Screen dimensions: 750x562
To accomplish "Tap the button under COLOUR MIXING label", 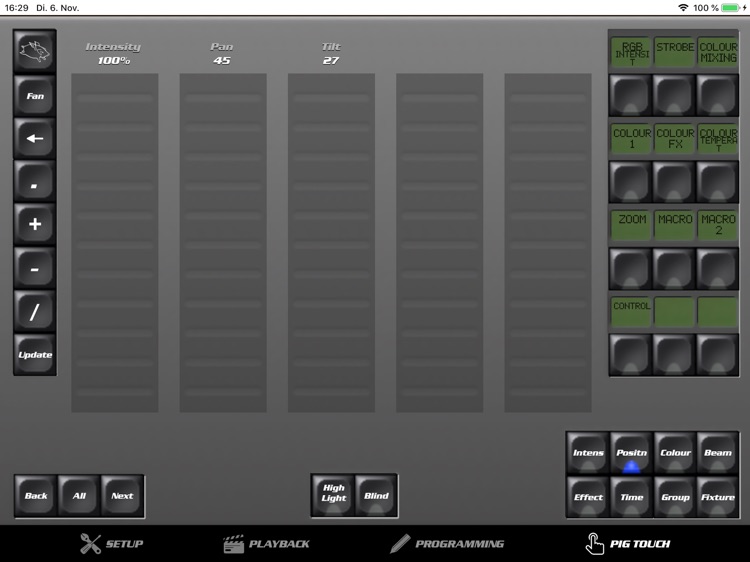I will click(717, 95).
